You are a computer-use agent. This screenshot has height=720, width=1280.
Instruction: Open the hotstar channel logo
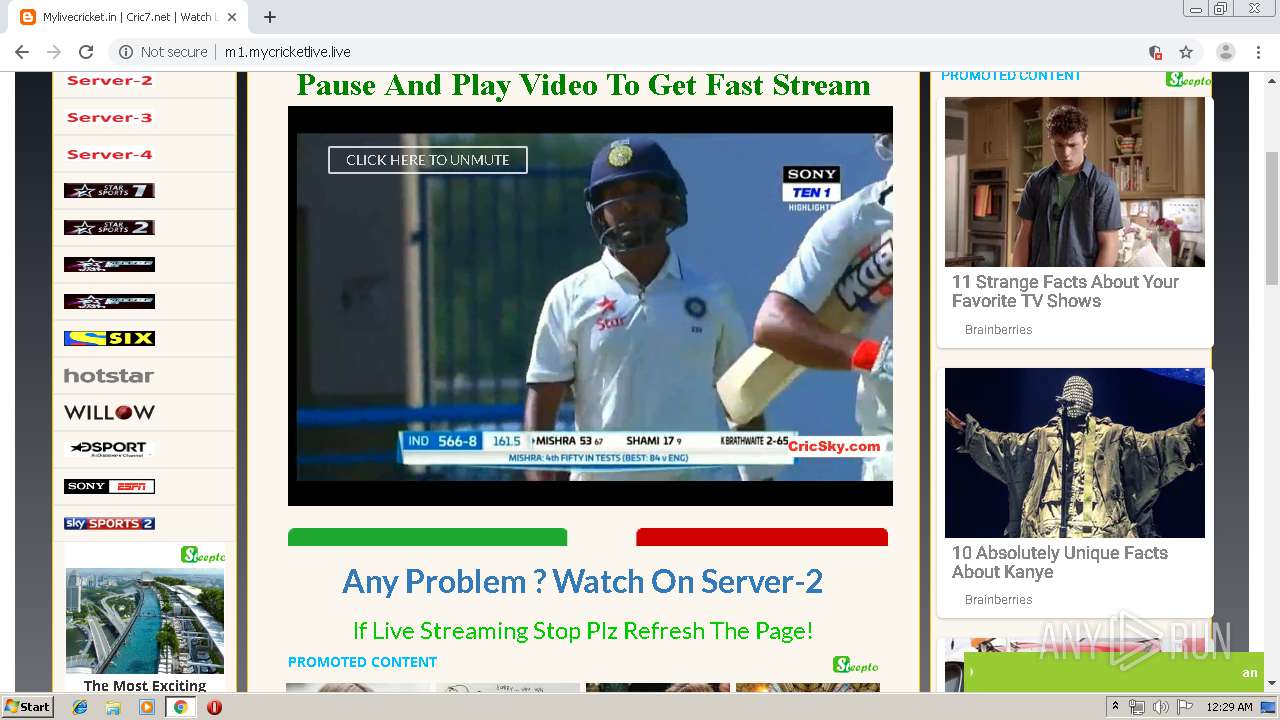point(109,376)
